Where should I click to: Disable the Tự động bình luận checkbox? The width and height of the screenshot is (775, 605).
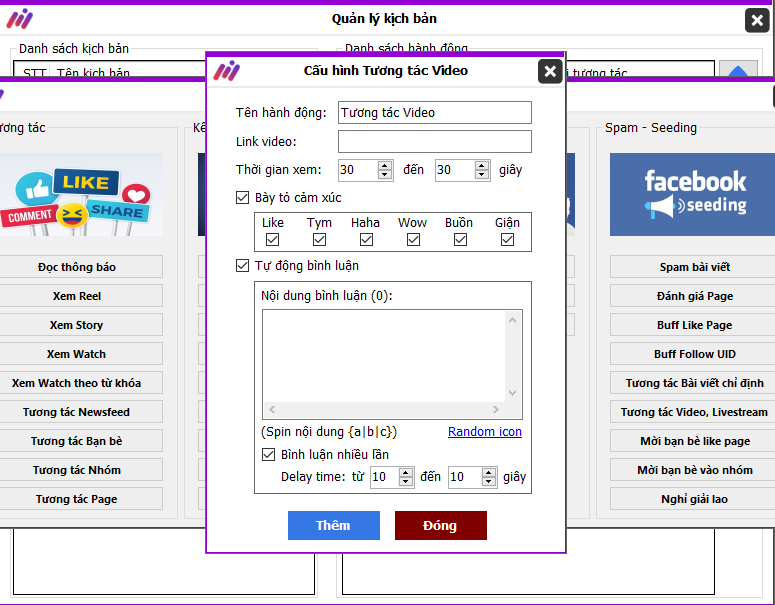[243, 266]
